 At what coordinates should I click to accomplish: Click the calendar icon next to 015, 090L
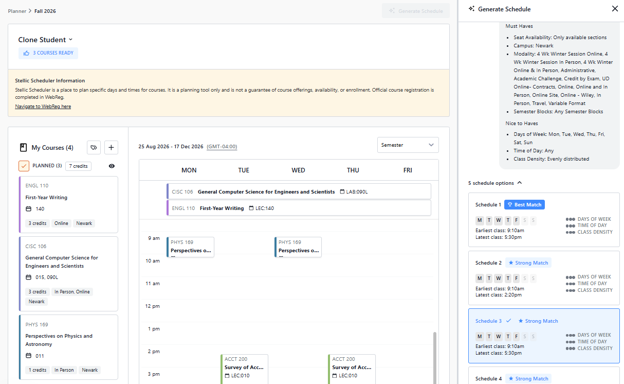tap(28, 277)
